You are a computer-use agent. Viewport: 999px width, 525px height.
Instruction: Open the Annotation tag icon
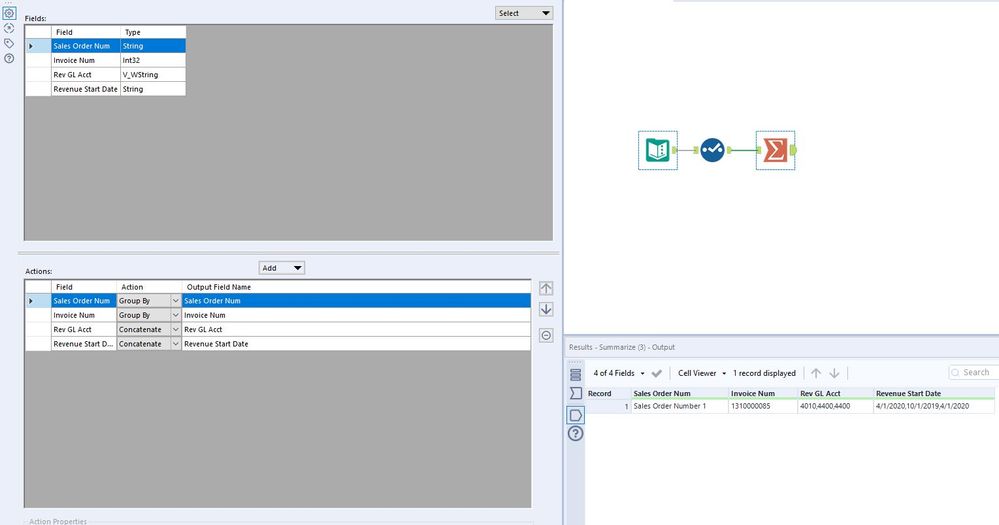coord(9,43)
